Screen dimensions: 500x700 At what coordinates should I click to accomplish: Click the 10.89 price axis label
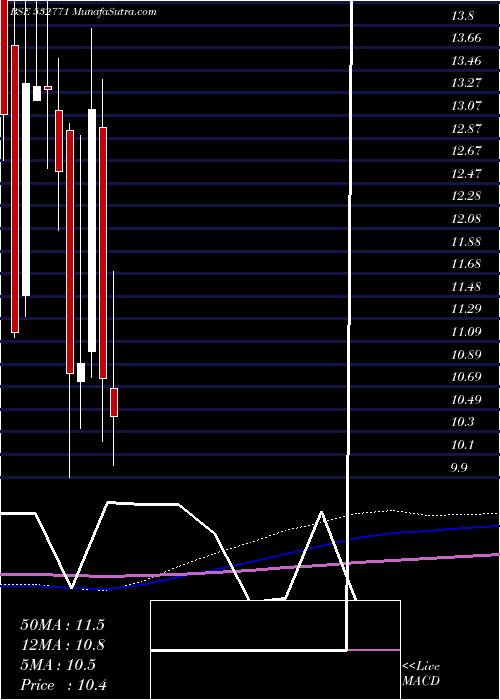(x=466, y=354)
